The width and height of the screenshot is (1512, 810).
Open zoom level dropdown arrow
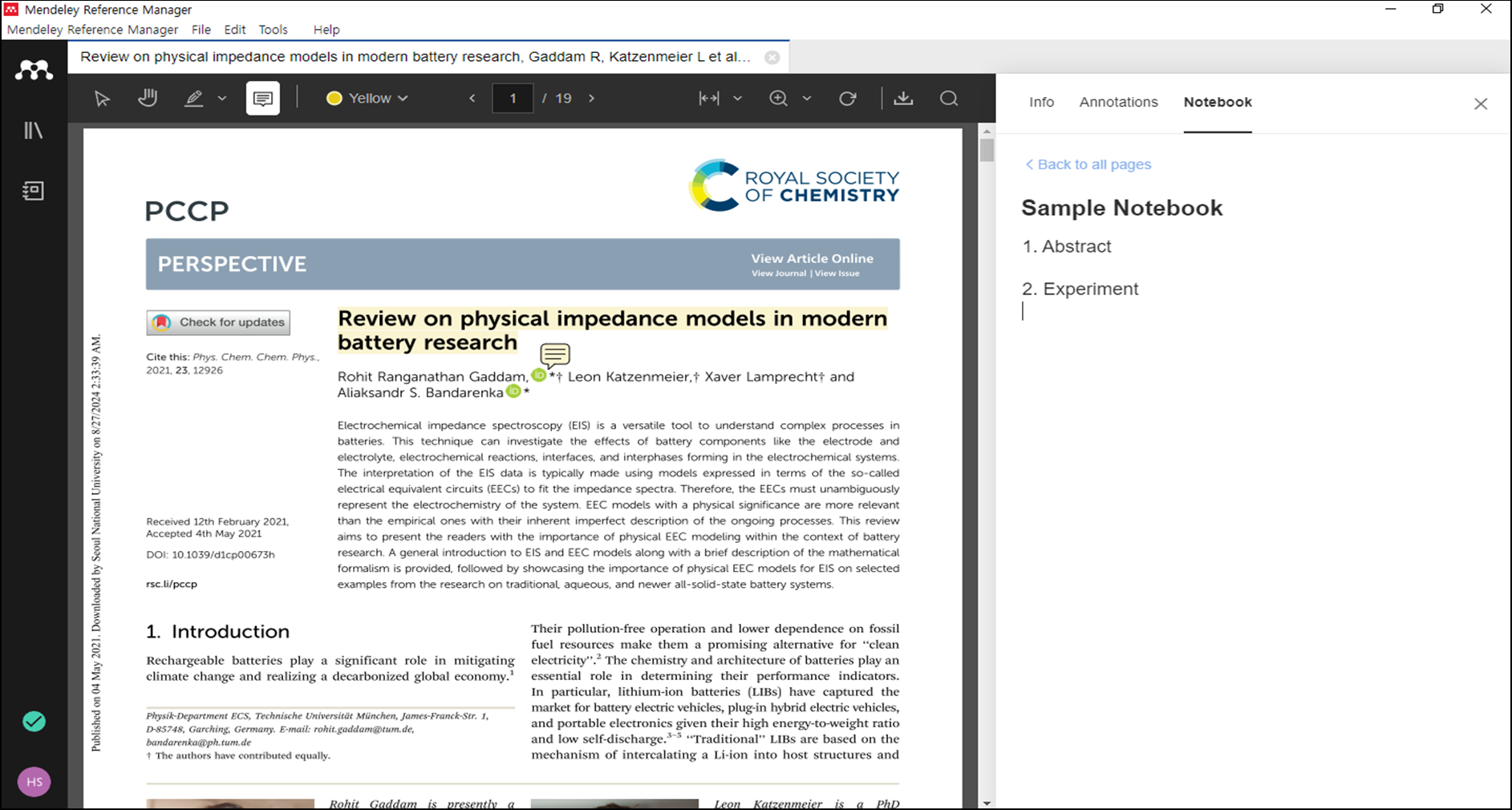[807, 98]
